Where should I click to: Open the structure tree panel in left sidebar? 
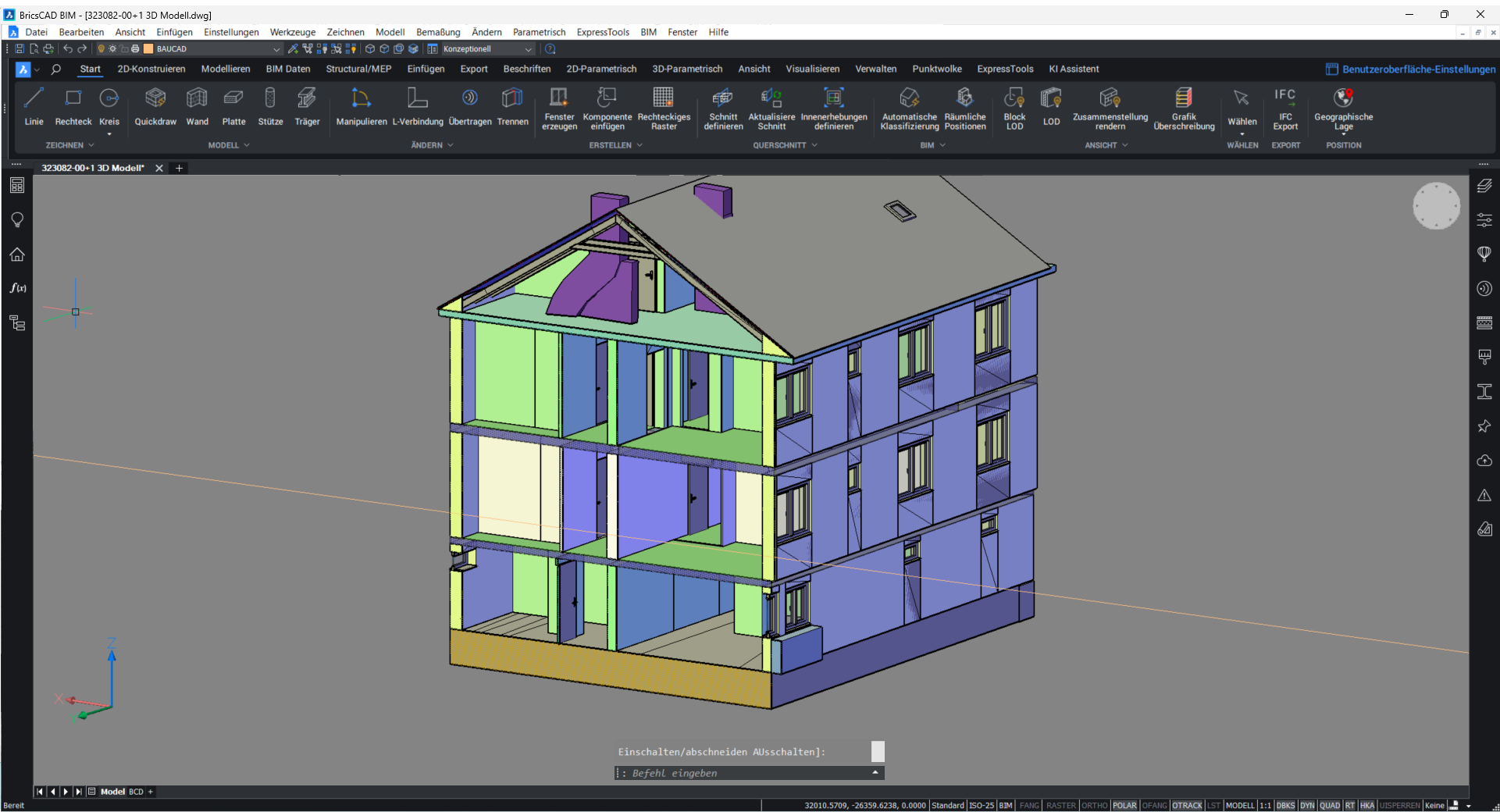click(17, 322)
